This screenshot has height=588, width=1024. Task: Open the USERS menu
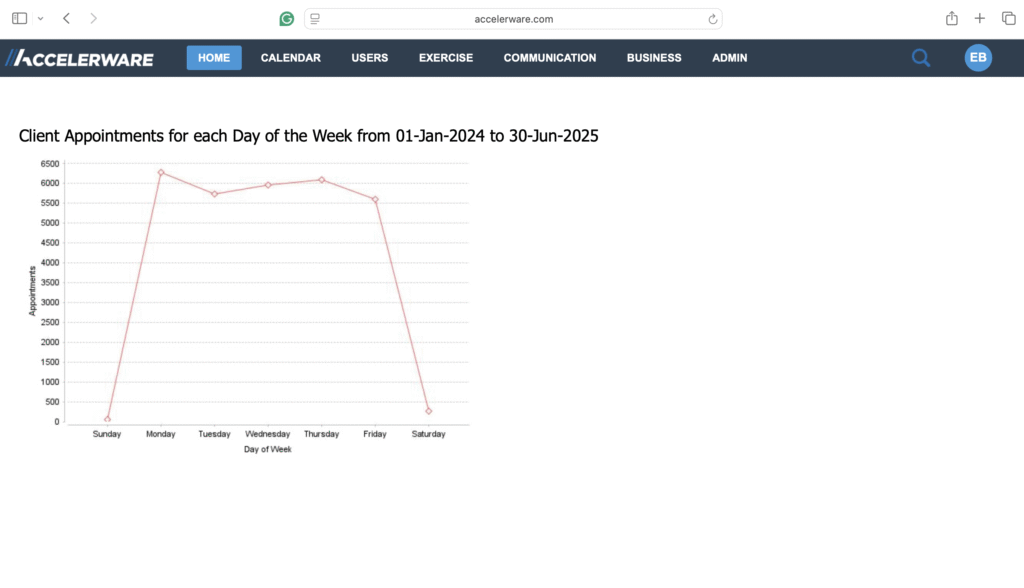point(369,58)
